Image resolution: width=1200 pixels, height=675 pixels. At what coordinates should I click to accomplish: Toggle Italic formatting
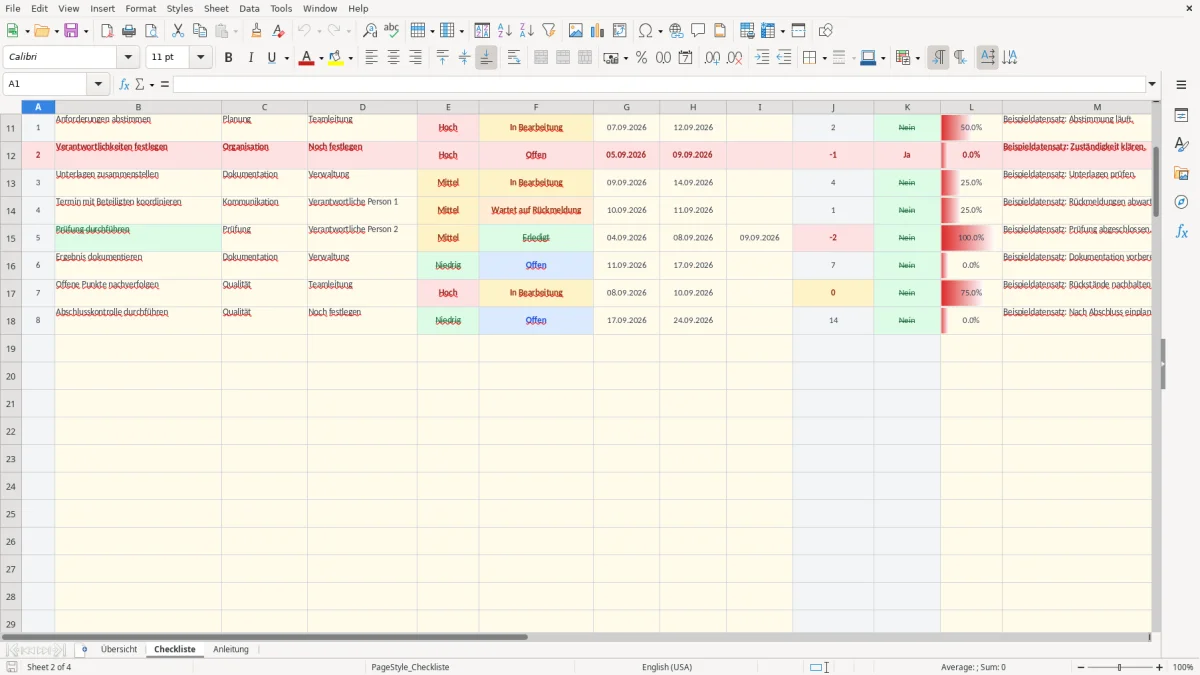[x=251, y=58]
